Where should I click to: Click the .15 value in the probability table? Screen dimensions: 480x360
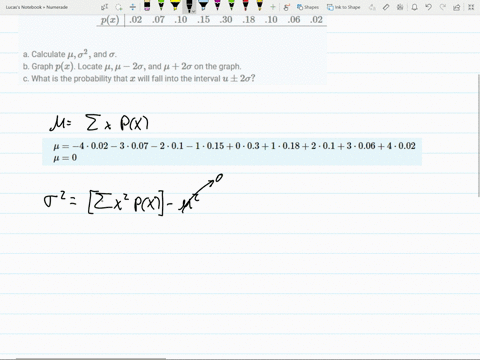click(x=203, y=20)
